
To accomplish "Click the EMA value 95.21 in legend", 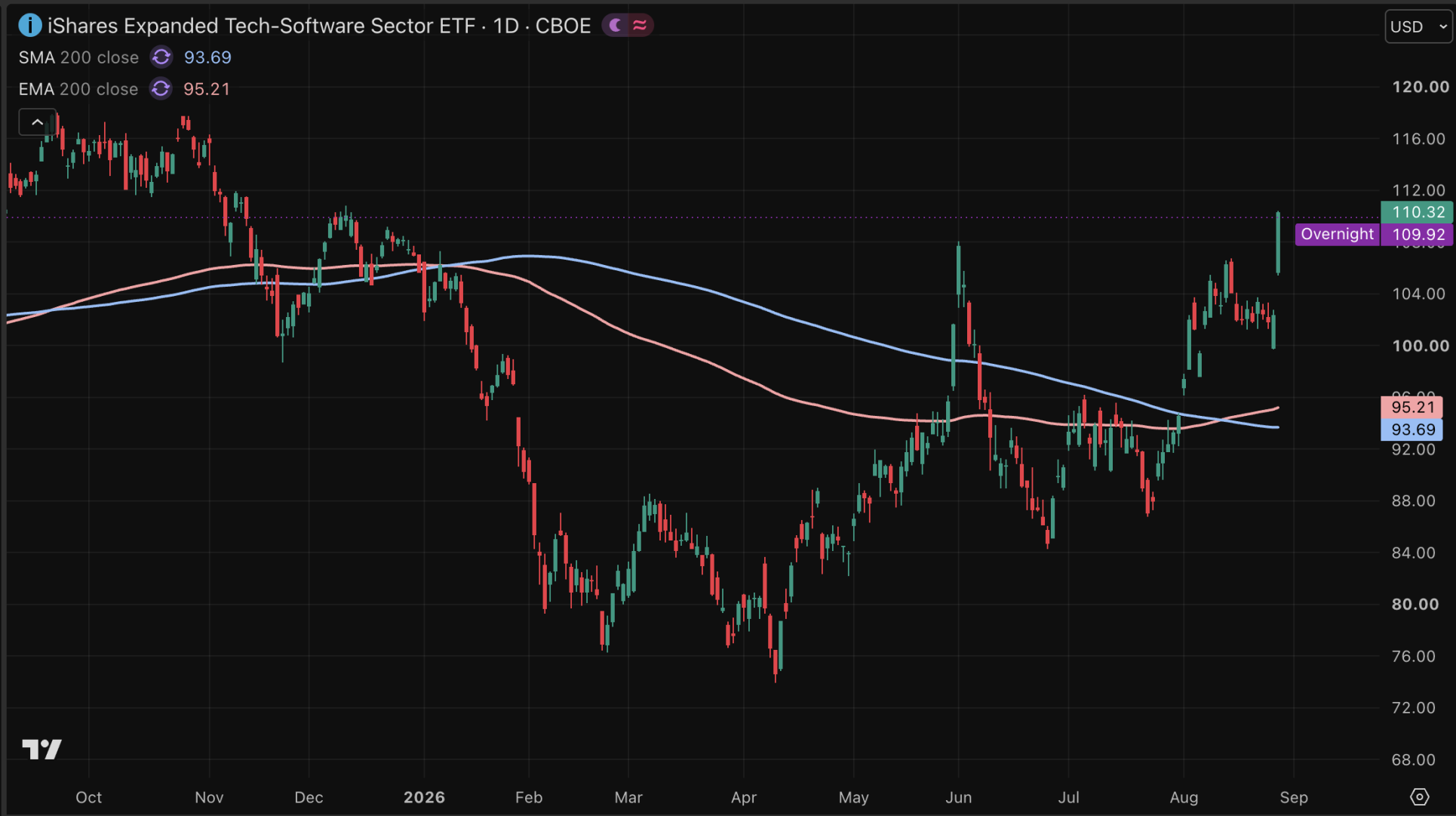I will pos(207,89).
